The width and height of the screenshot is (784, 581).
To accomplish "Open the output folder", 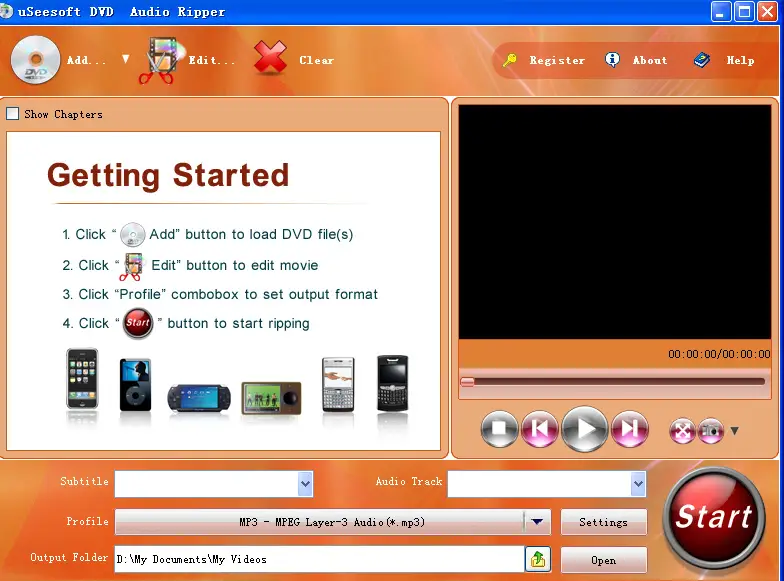I will 604,560.
